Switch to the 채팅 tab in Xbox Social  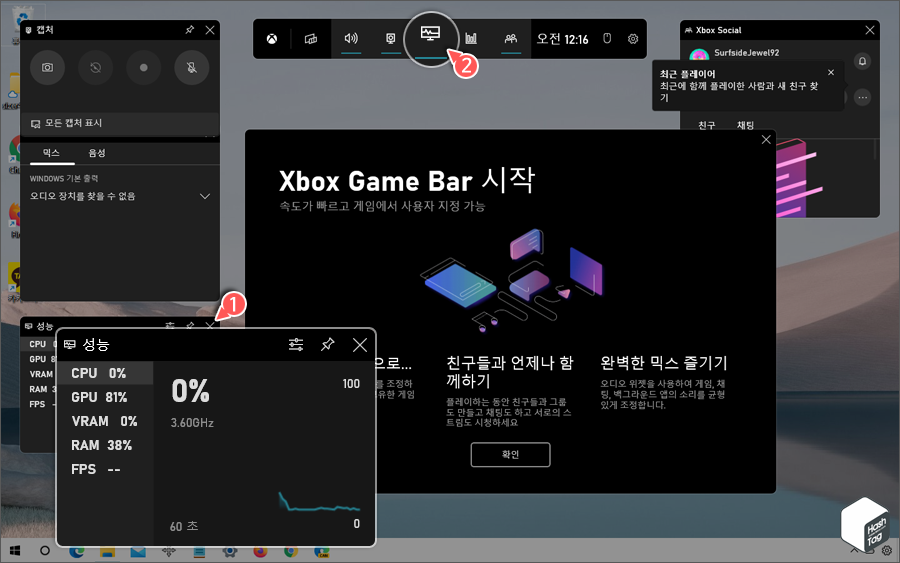pos(745,125)
